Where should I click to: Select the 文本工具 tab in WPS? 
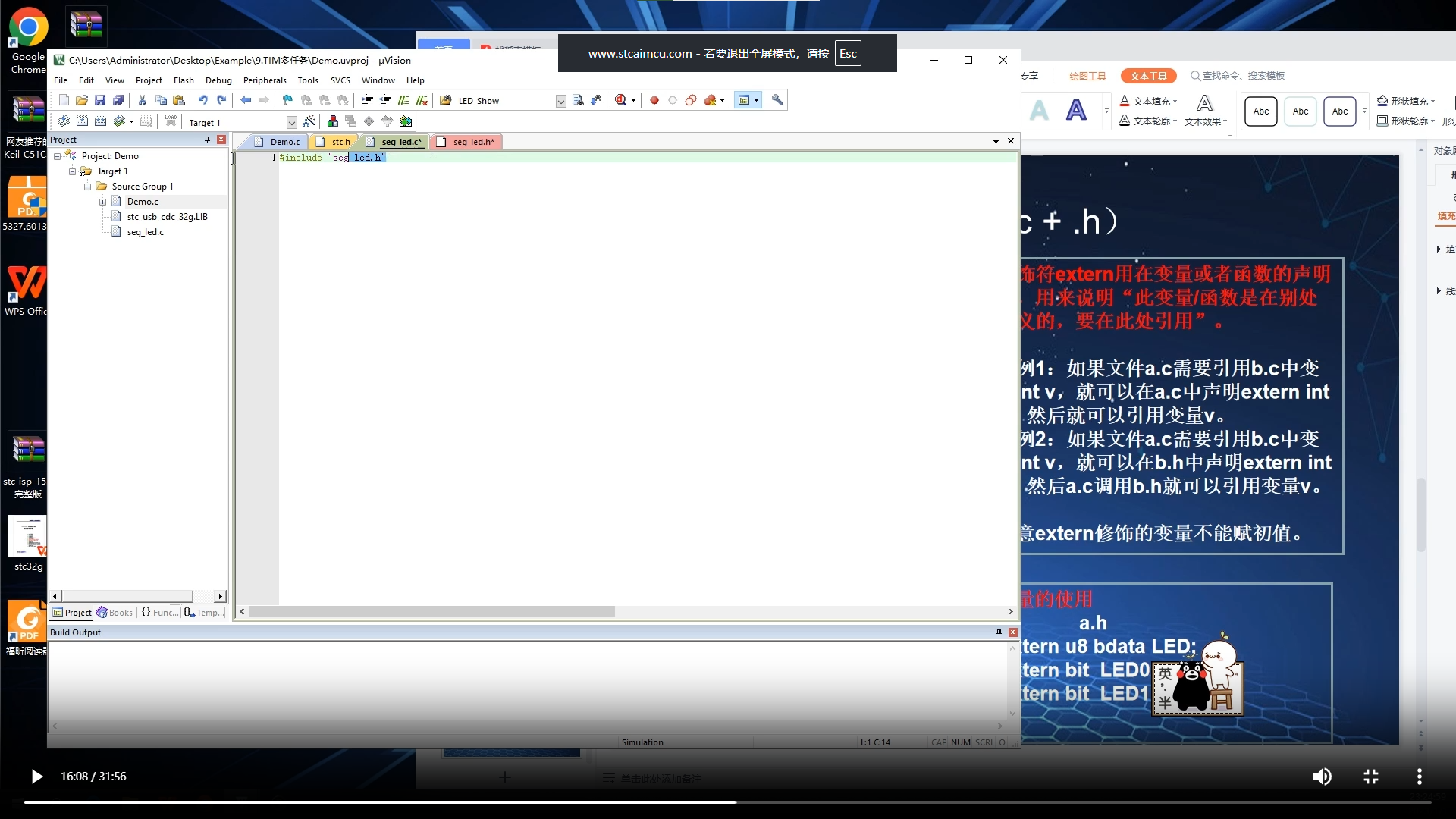1148,76
